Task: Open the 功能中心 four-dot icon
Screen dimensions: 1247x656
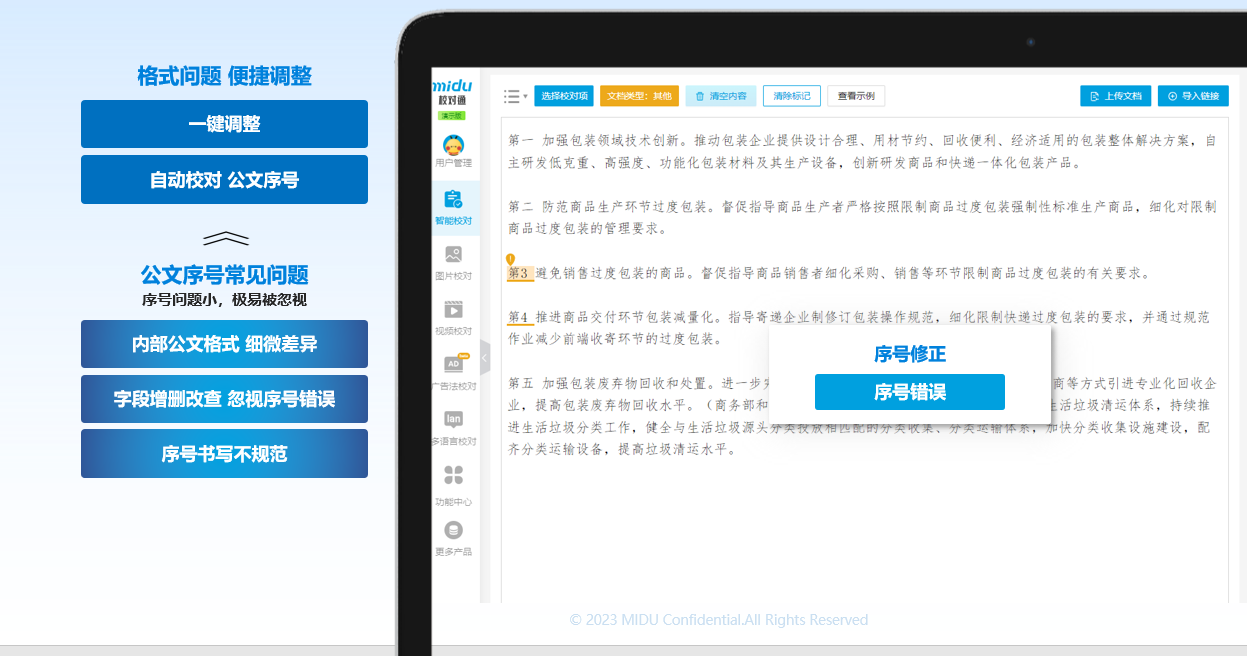Action: point(453,475)
